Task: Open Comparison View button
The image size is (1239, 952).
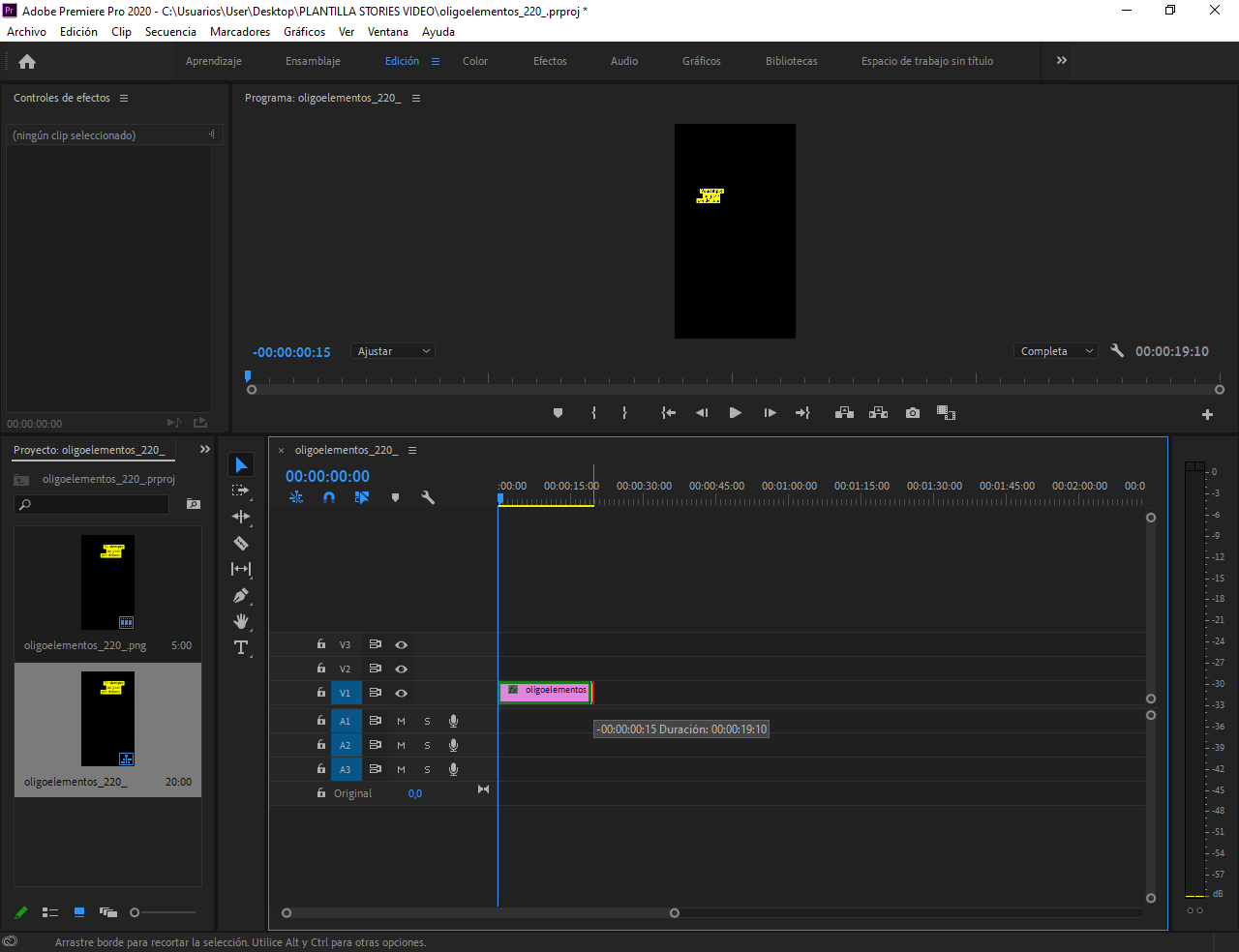Action: (946, 413)
